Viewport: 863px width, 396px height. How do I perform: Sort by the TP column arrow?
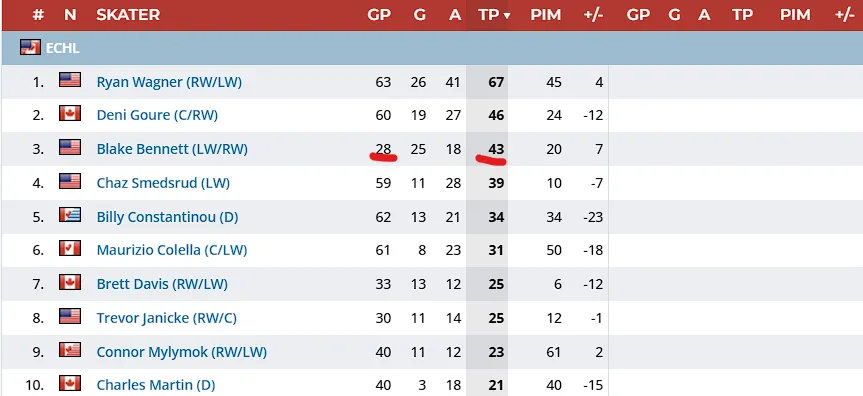pos(506,15)
